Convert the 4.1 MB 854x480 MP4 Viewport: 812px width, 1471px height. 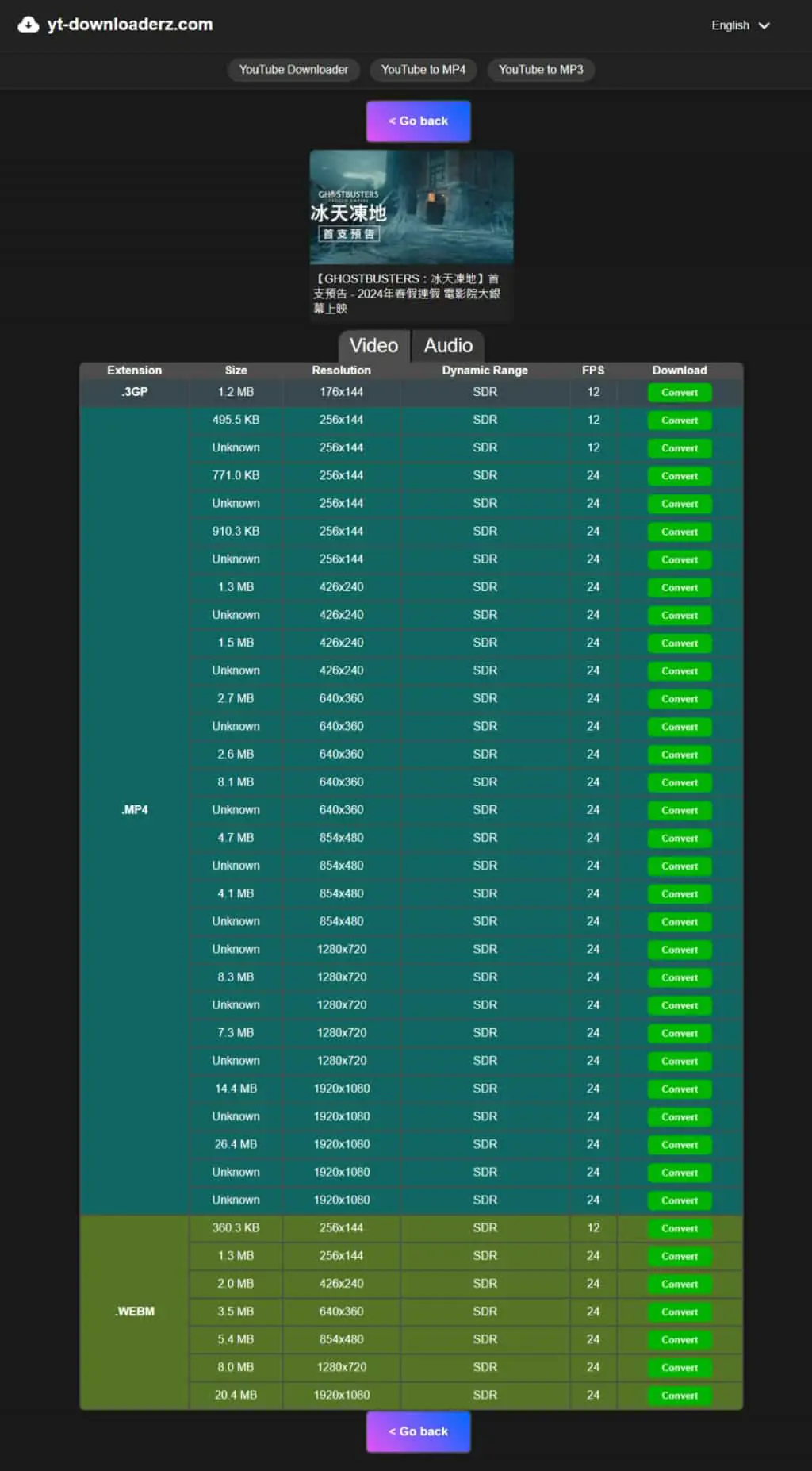pyautogui.click(x=680, y=894)
